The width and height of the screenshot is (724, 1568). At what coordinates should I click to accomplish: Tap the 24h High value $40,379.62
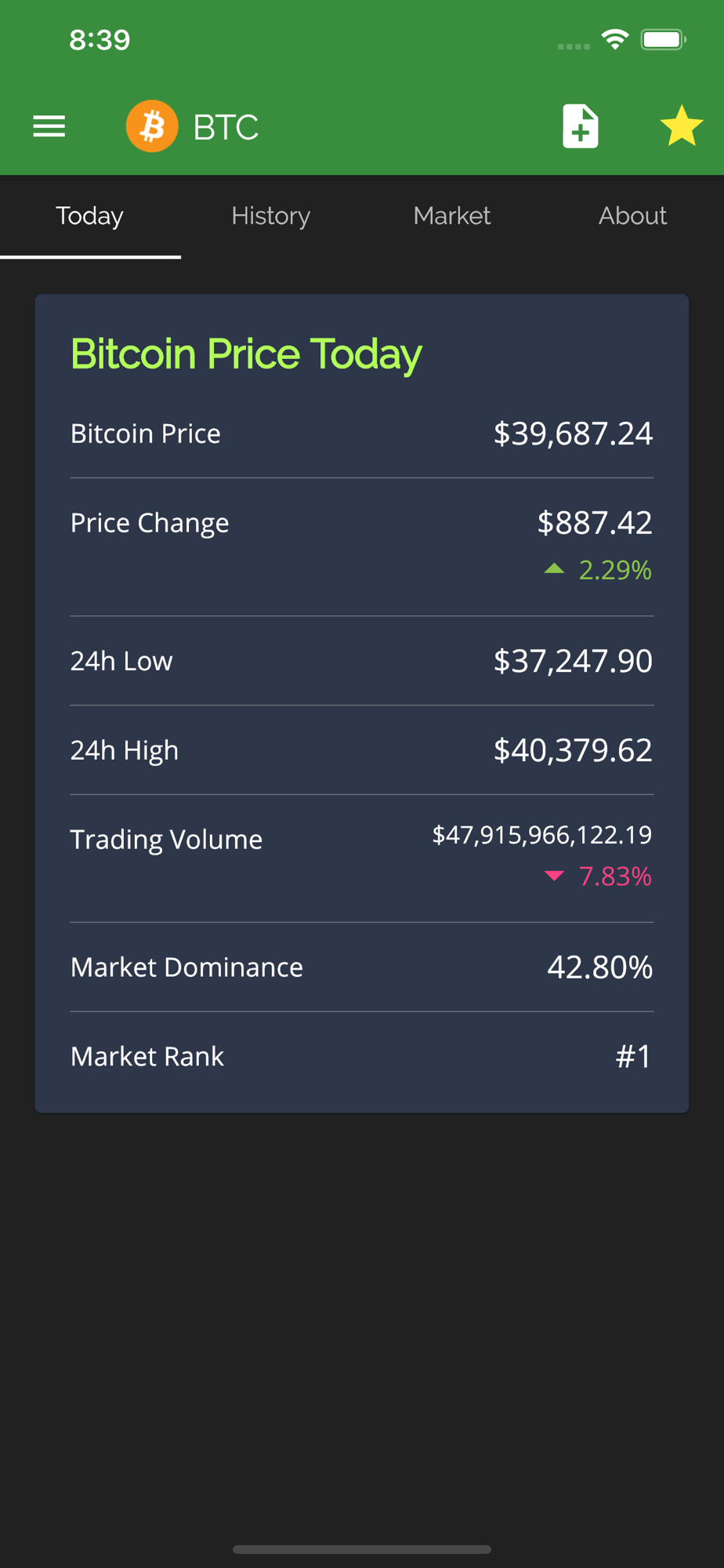[x=573, y=750]
